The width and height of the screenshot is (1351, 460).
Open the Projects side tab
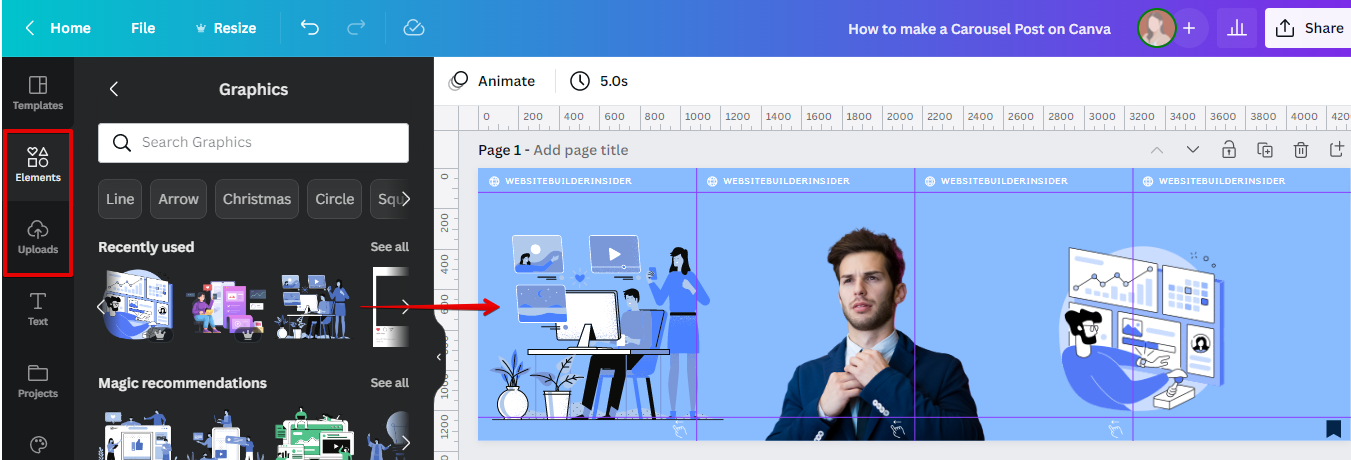[38, 381]
